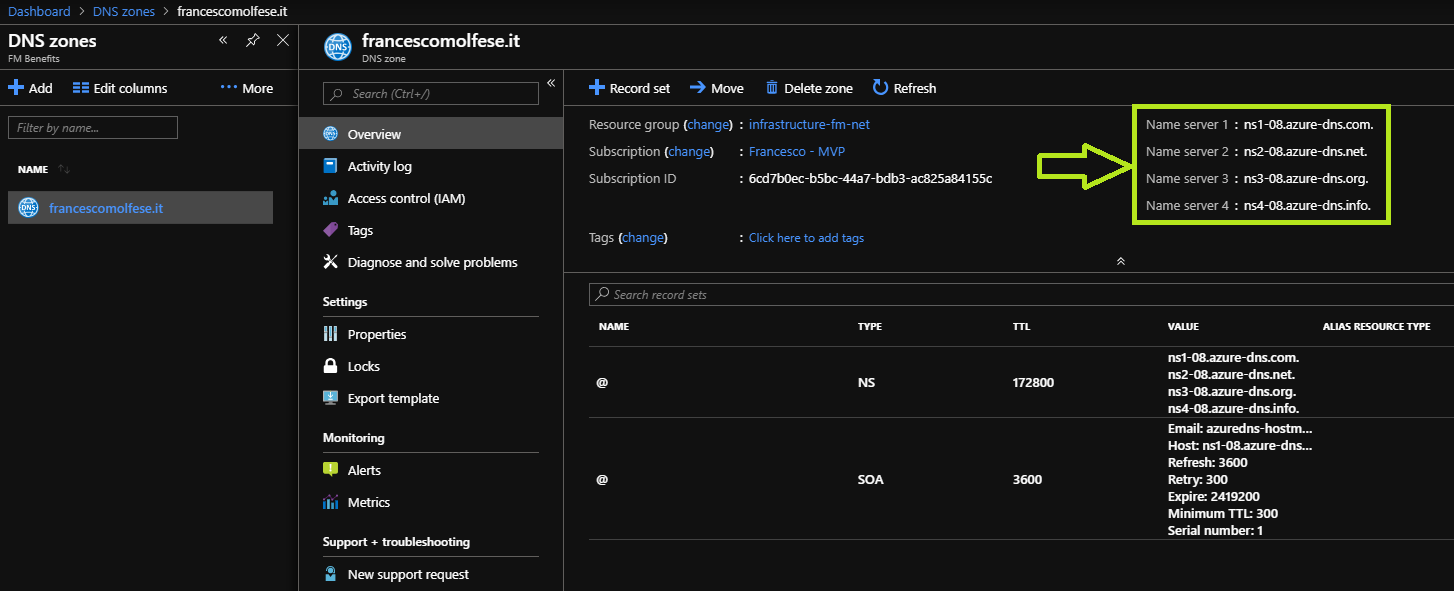The image size is (1454, 591).
Task: Click Delete zone
Action: (x=809, y=88)
